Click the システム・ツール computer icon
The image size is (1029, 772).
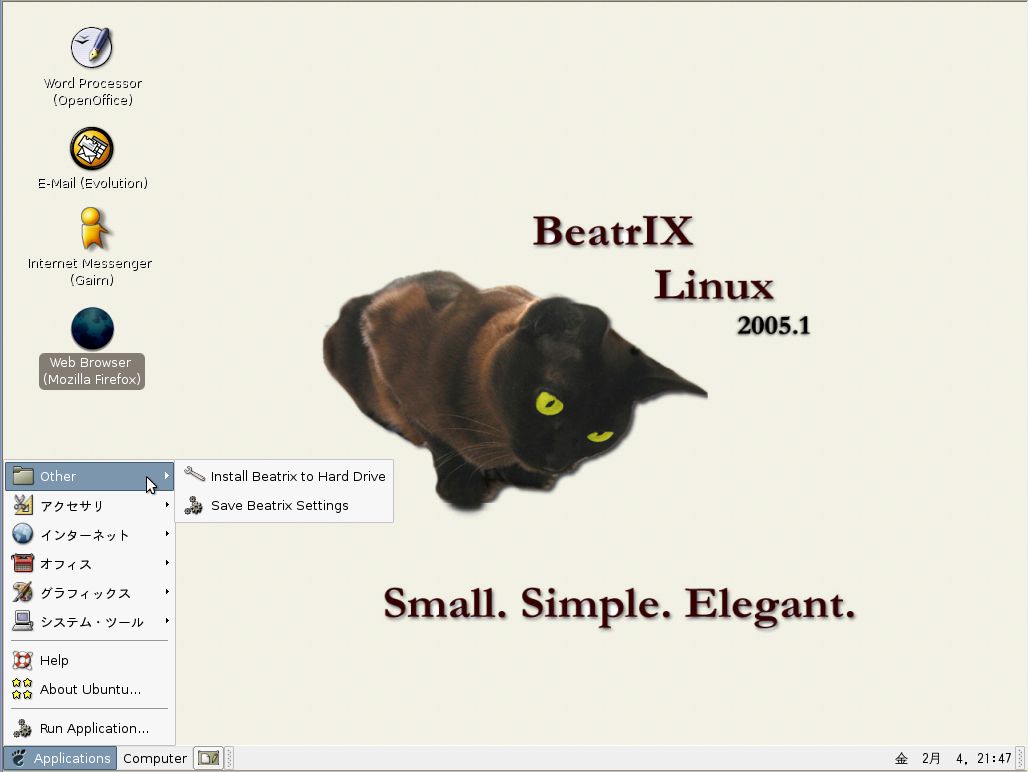click(23, 621)
